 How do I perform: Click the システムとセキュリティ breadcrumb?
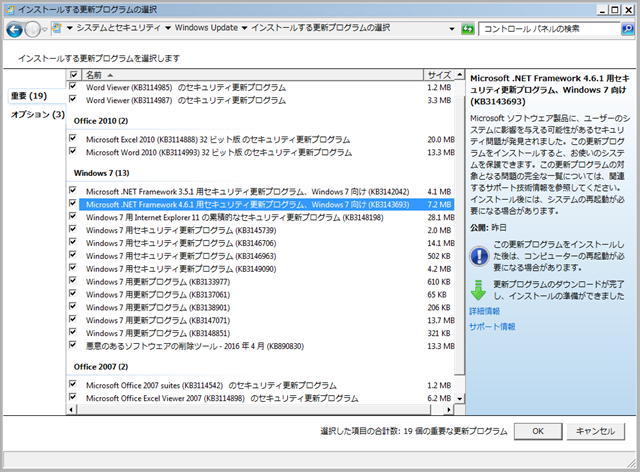pos(119,28)
